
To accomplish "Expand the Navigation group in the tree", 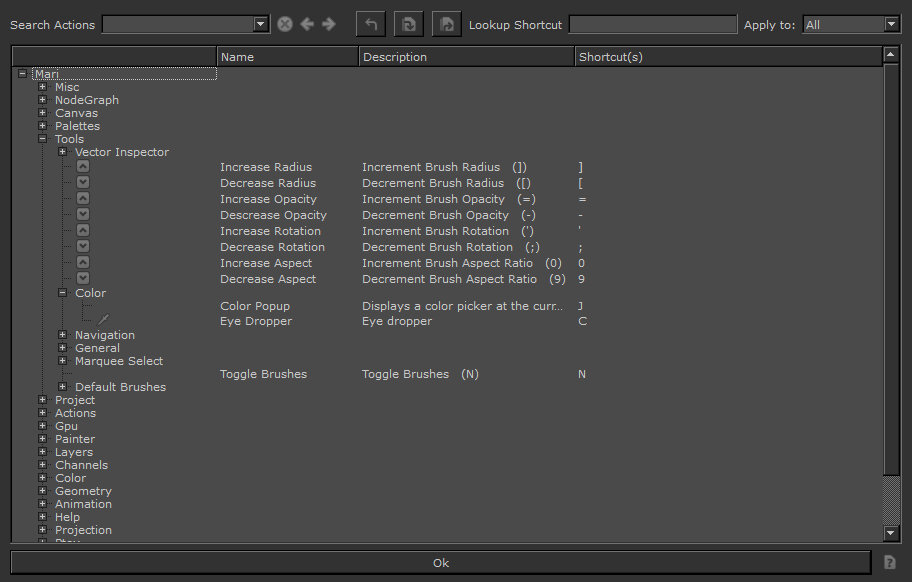I will 63,335.
